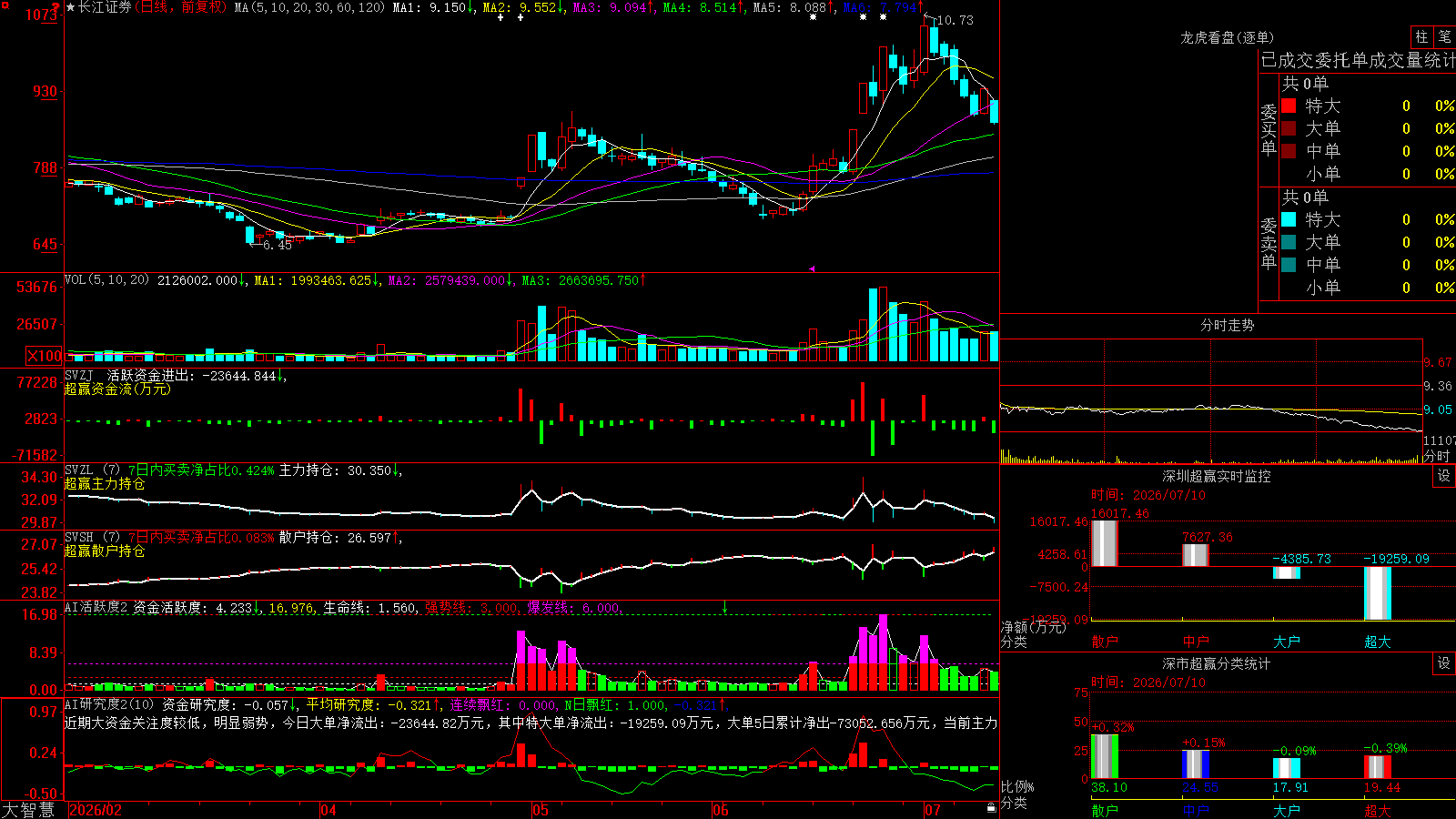The height and width of the screenshot is (819, 1456).
Task: Click the 6.45 low price annotation
Action: click(278, 245)
